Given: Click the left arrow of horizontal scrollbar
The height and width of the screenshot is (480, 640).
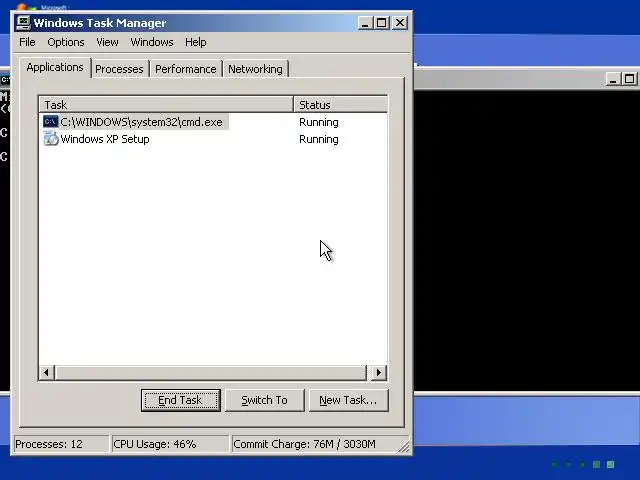Looking at the screenshot, I should point(47,372).
